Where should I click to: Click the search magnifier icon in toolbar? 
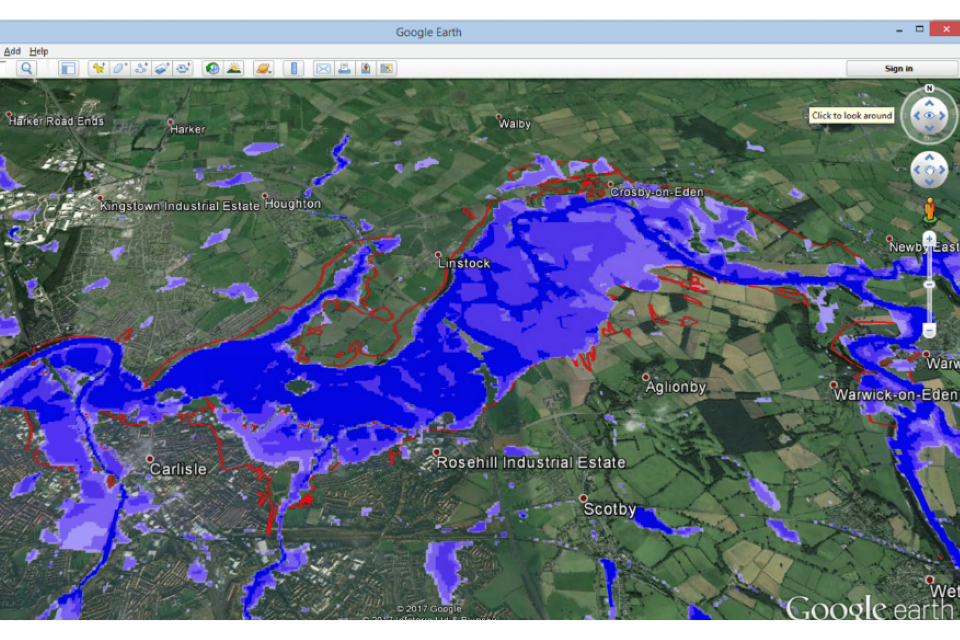tap(26, 68)
